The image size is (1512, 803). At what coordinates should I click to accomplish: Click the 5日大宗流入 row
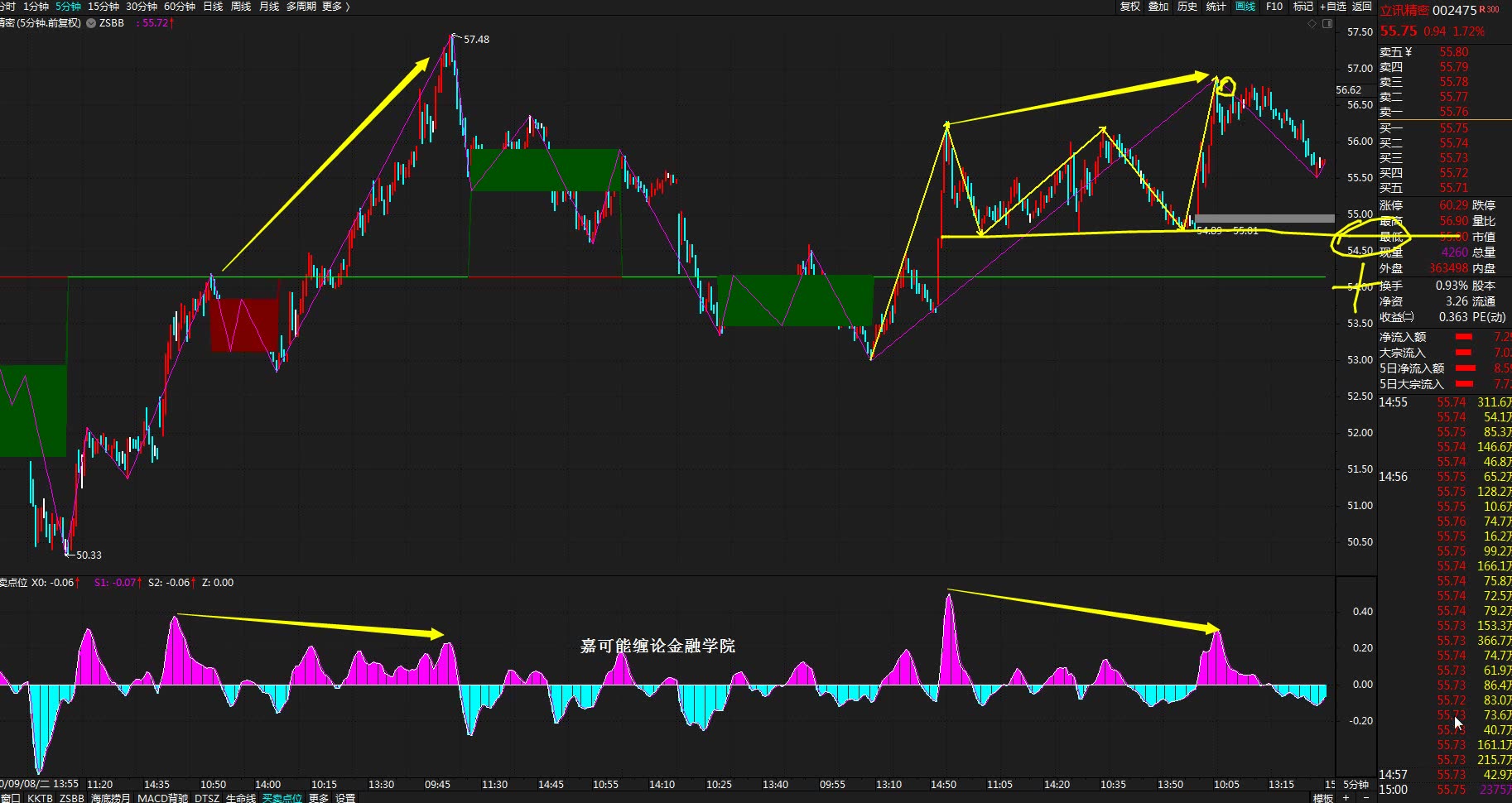click(1445, 384)
